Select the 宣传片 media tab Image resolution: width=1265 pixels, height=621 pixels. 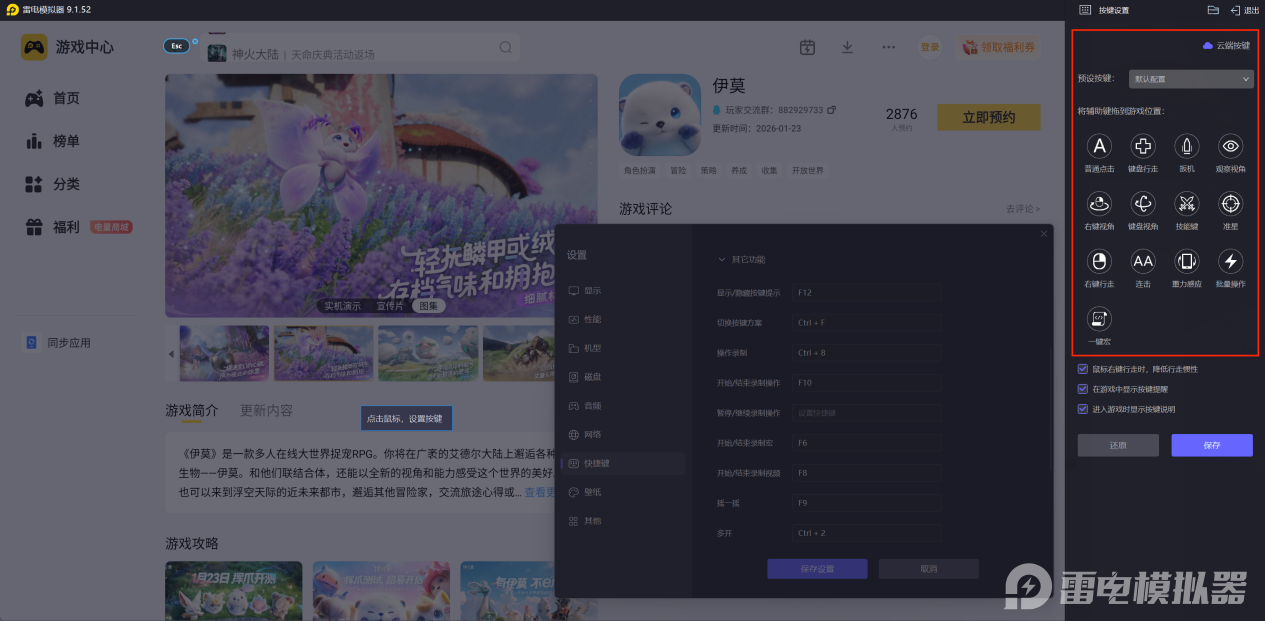pyautogui.click(x=390, y=306)
